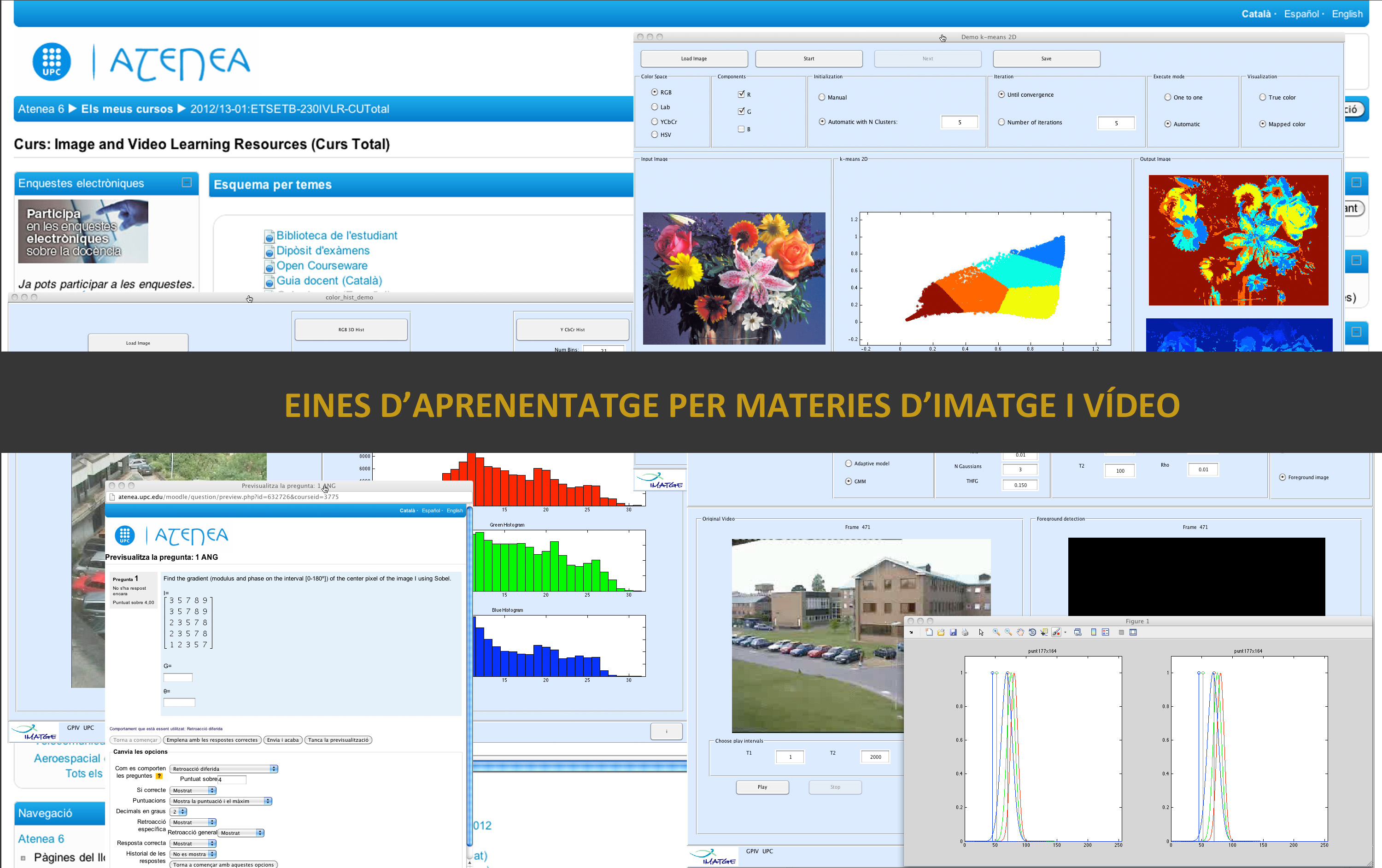Select the RGB color space radio button
The height and width of the screenshot is (868, 1382).
tap(657, 92)
